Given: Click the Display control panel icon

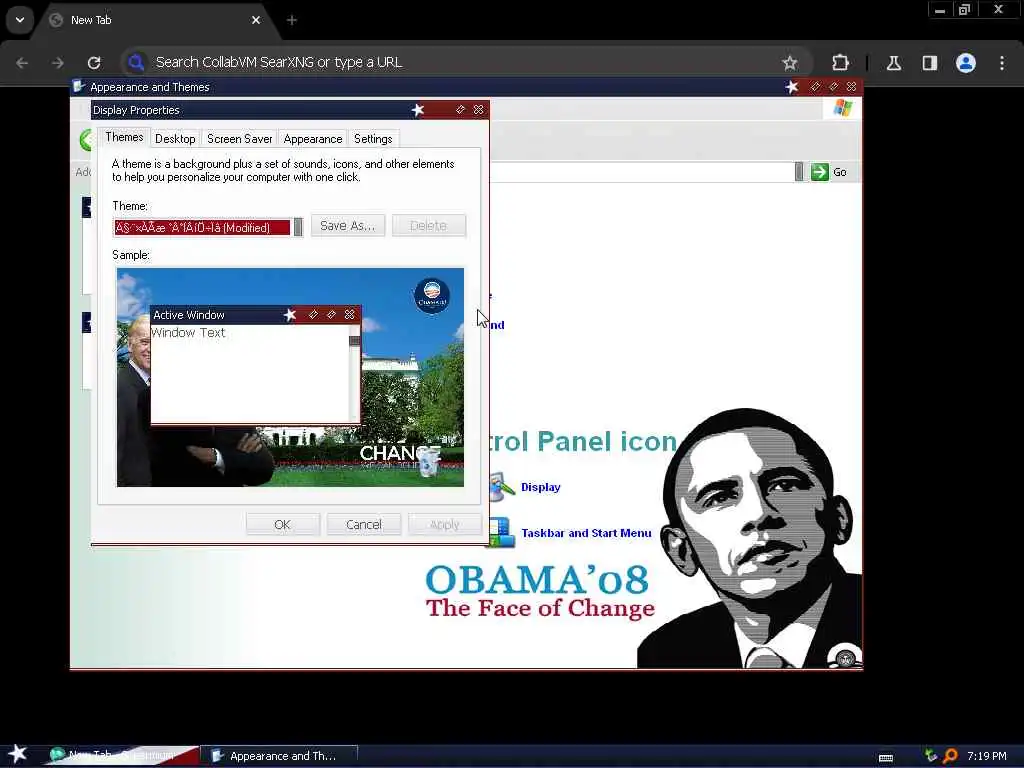Looking at the screenshot, I should tap(502, 487).
